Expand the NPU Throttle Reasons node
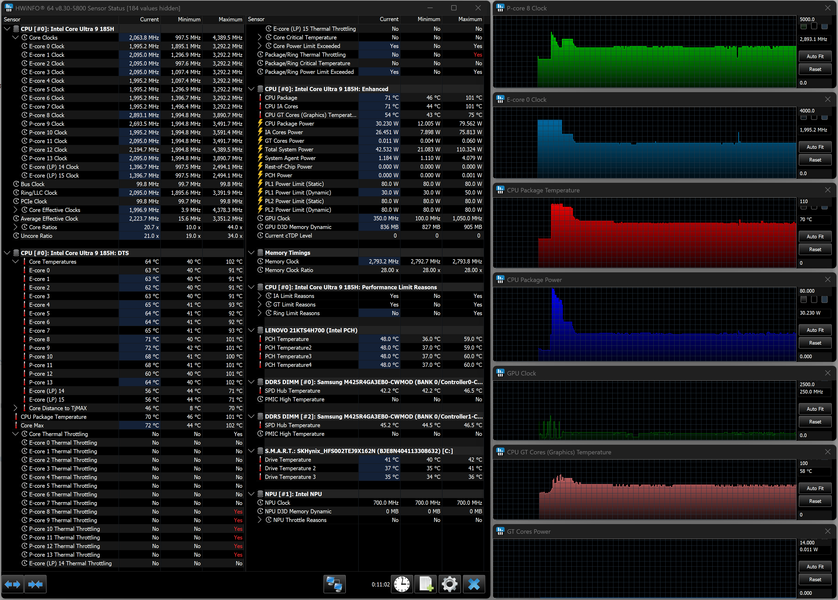 (x=260, y=520)
